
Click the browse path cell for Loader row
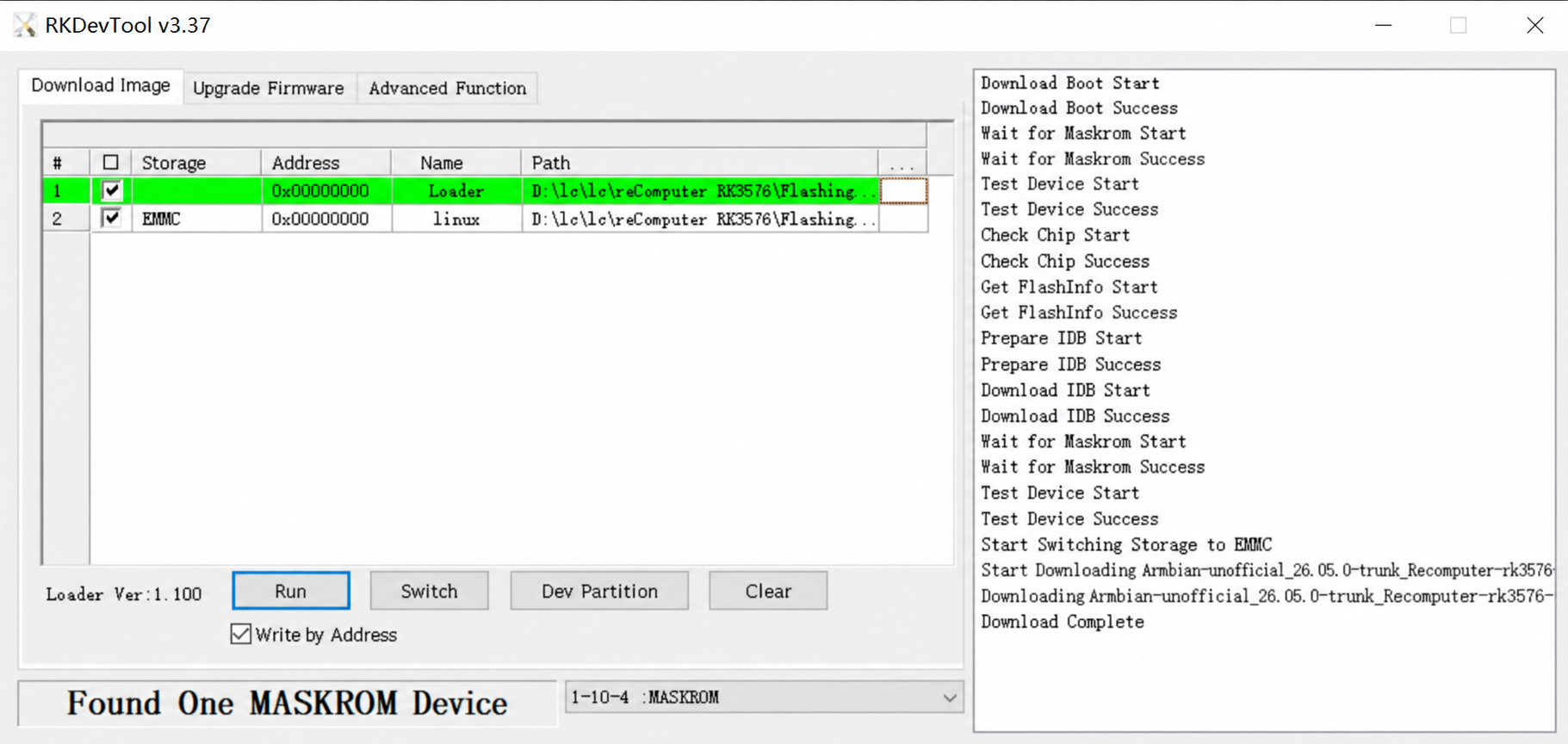tap(903, 190)
